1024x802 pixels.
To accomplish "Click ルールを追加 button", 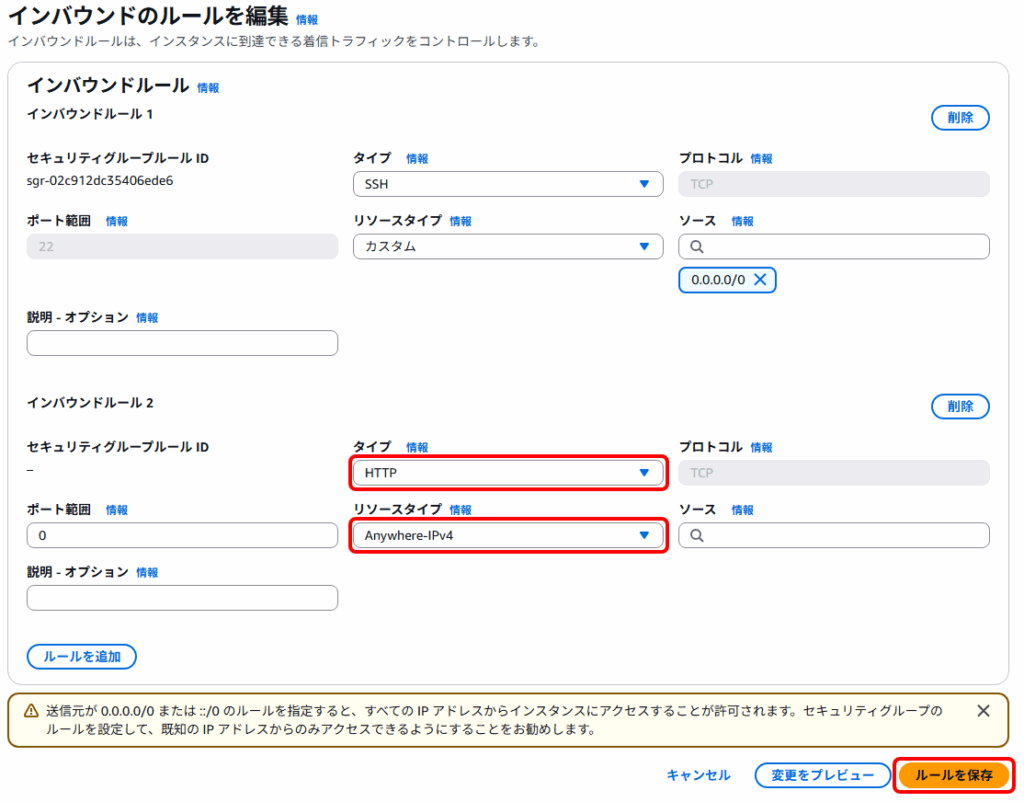I will pos(82,657).
